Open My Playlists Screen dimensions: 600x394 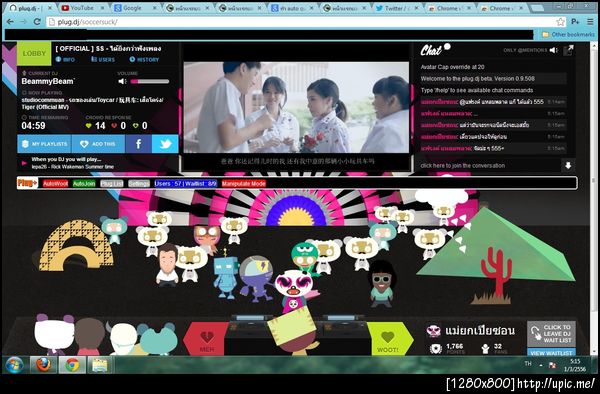point(44,144)
